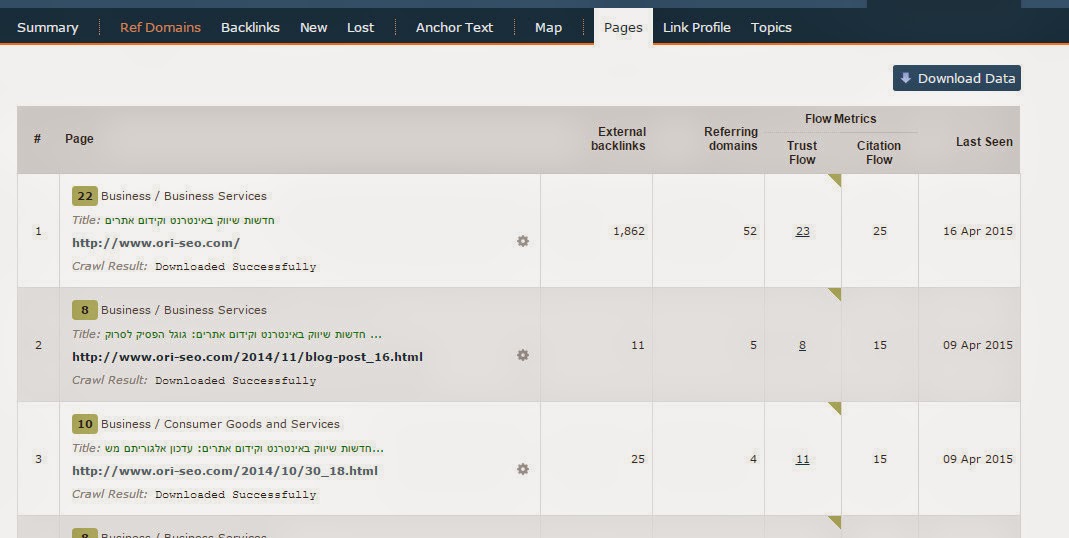Click Trust Flow value 11

[802, 459]
